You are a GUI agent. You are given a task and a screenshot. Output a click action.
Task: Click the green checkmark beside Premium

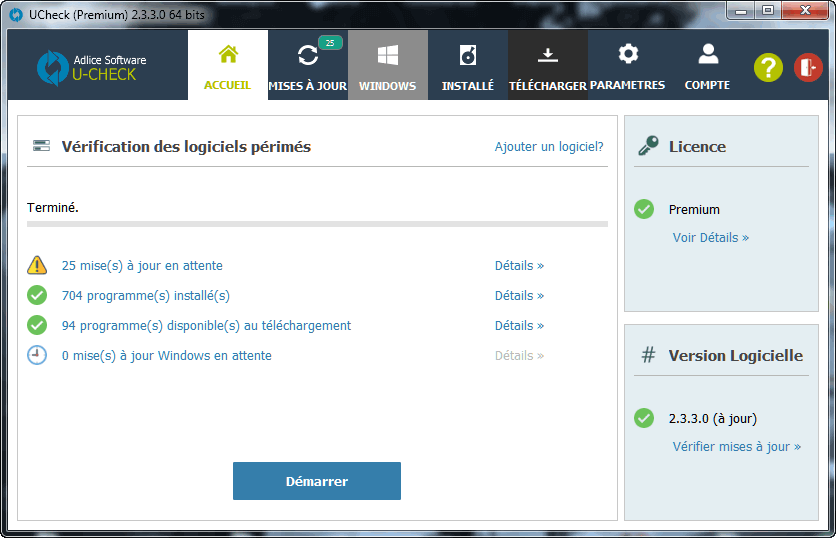644,209
